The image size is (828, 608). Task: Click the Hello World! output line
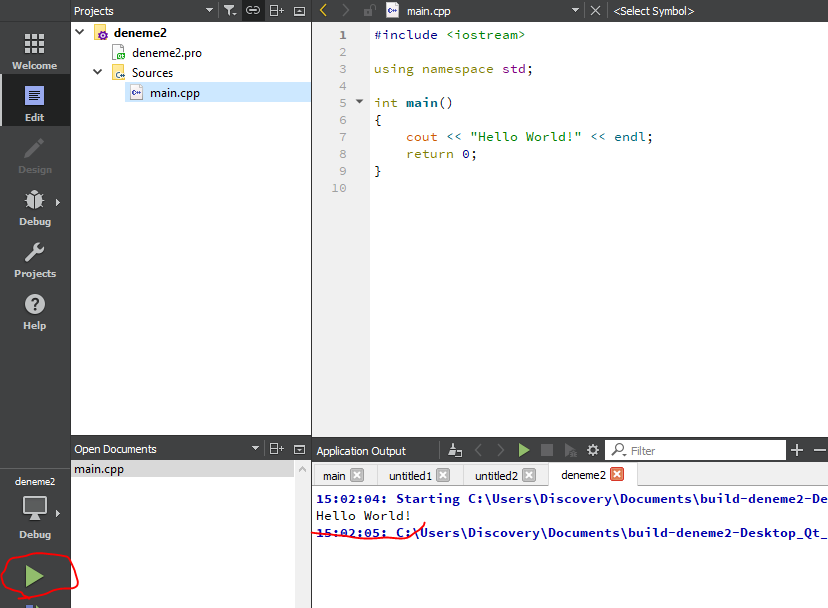pyautogui.click(x=363, y=516)
